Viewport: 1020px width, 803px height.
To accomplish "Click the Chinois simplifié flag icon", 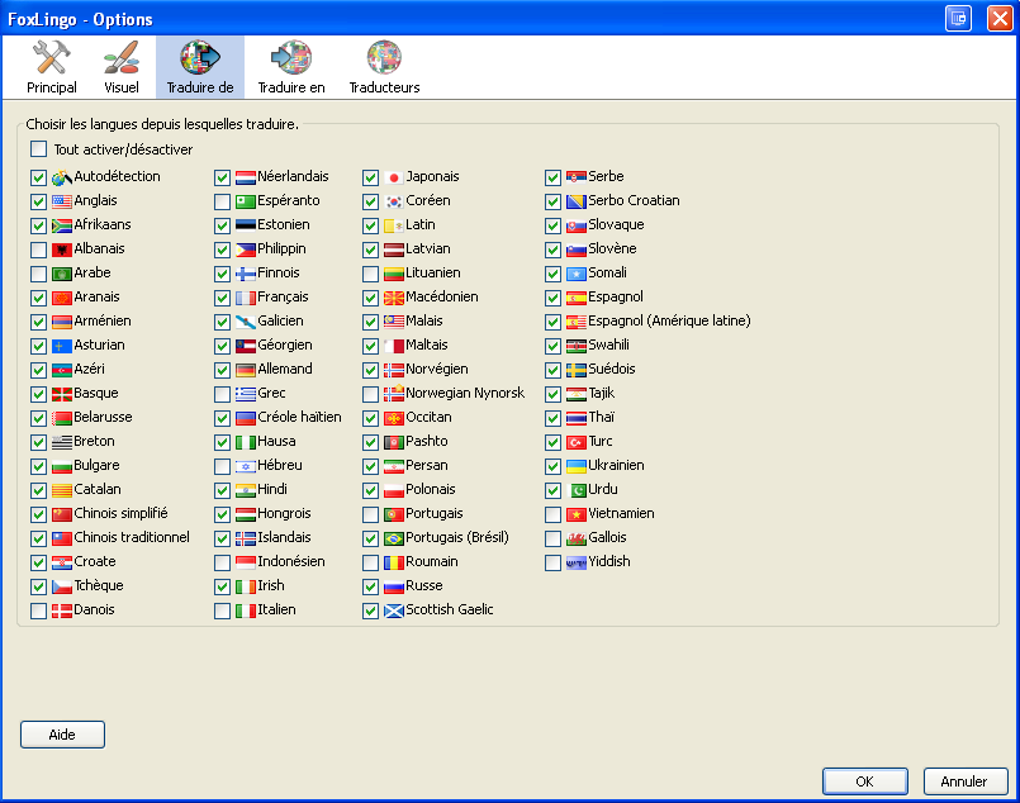I will coord(62,515).
